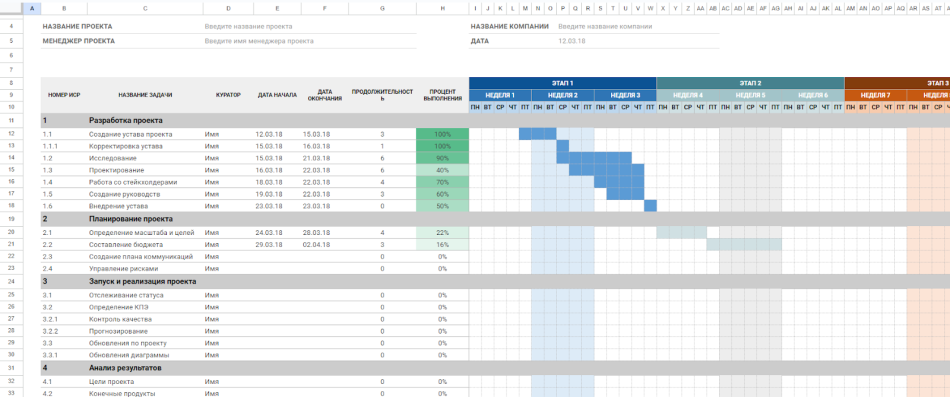Select task 'Корректировка устава'

click(125, 146)
